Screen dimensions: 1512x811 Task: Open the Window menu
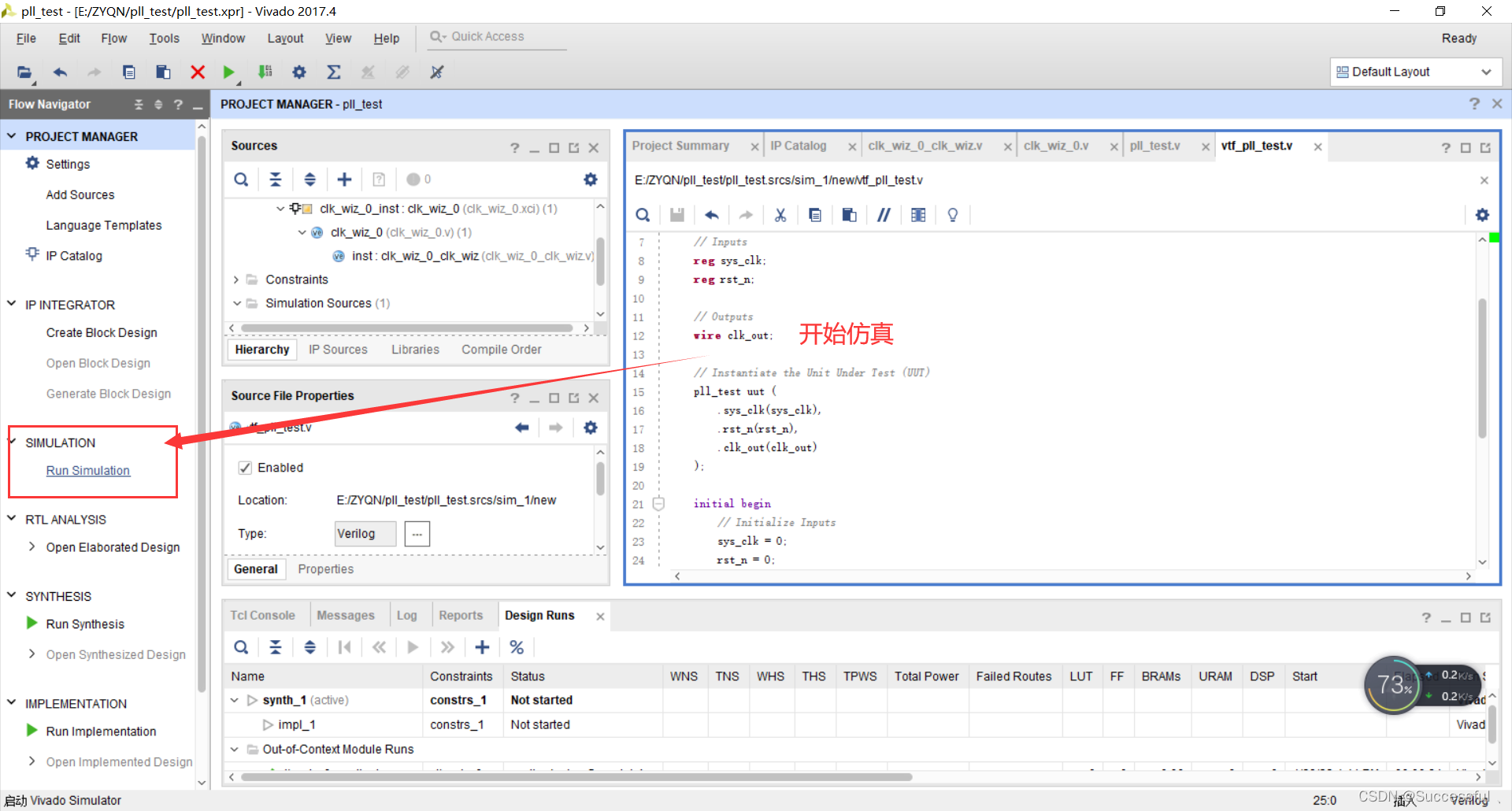[x=223, y=38]
